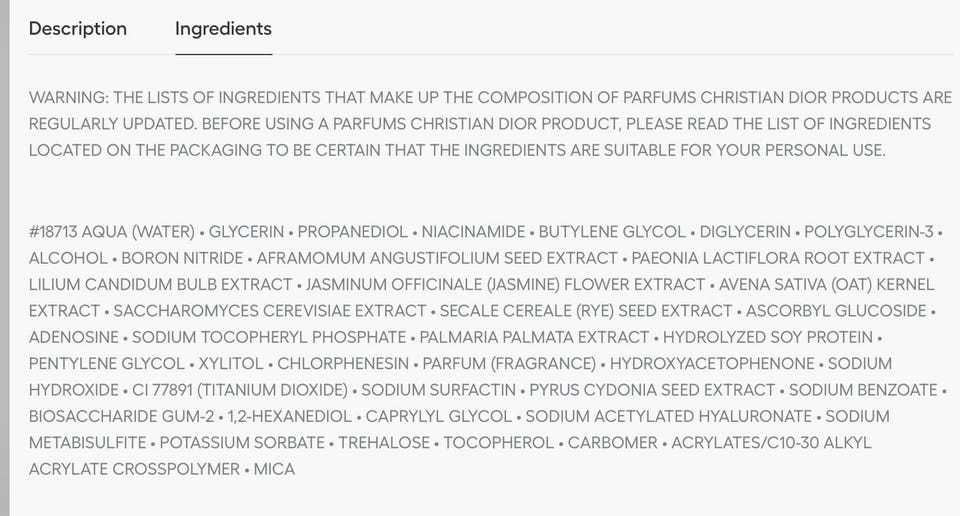The image size is (960, 516).
Task: Click the ADENOSINE ingredient
Action: (x=73, y=337)
